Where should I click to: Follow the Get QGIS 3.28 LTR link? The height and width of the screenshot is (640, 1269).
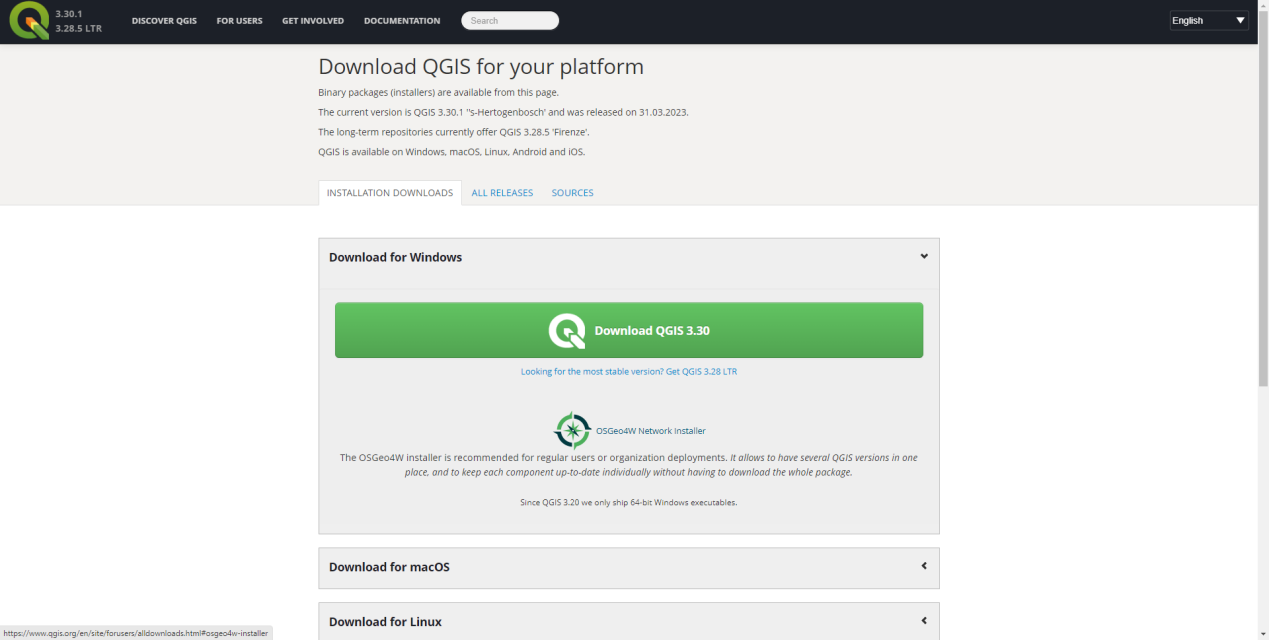628,371
